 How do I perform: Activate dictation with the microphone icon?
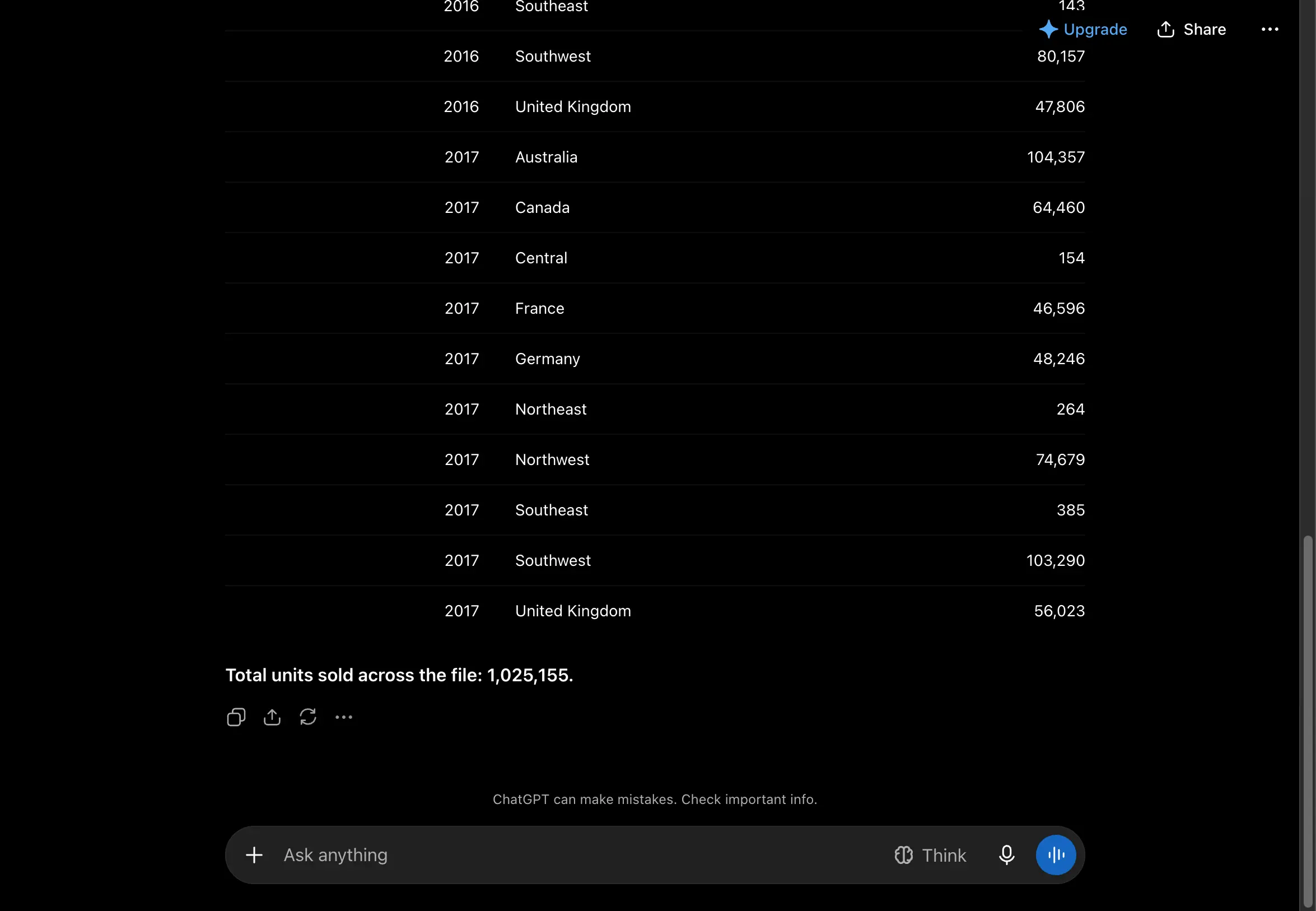point(1006,854)
